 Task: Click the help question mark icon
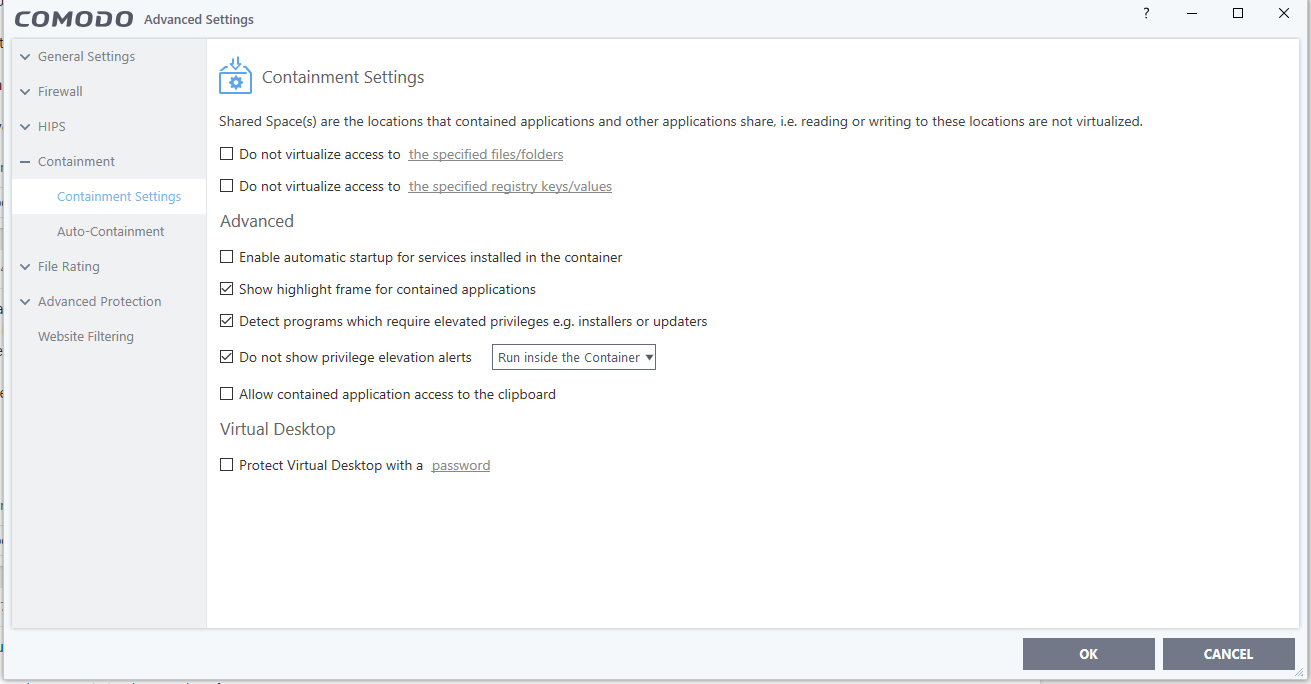pyautogui.click(x=1146, y=13)
